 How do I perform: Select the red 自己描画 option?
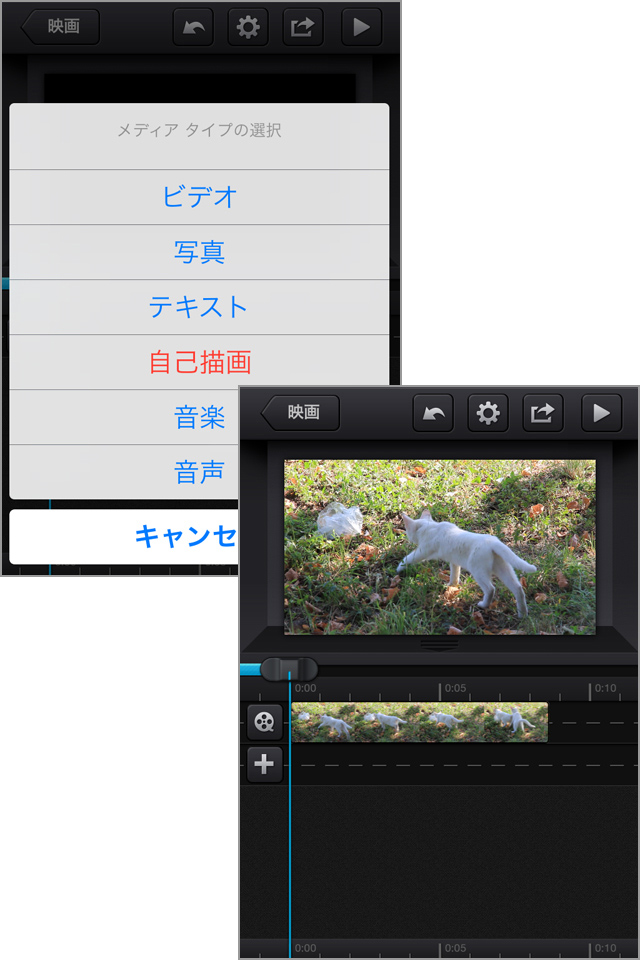tap(199, 362)
